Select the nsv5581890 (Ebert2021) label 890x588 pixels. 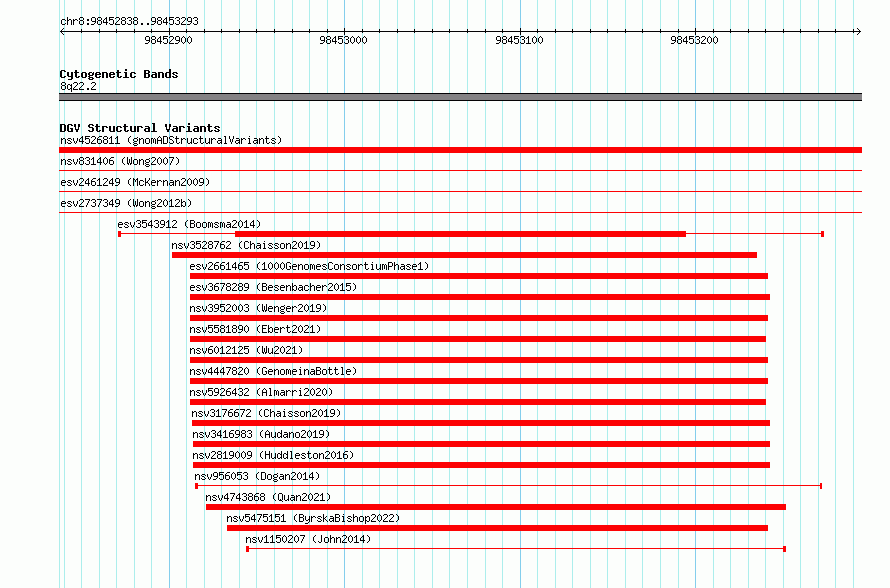255,329
